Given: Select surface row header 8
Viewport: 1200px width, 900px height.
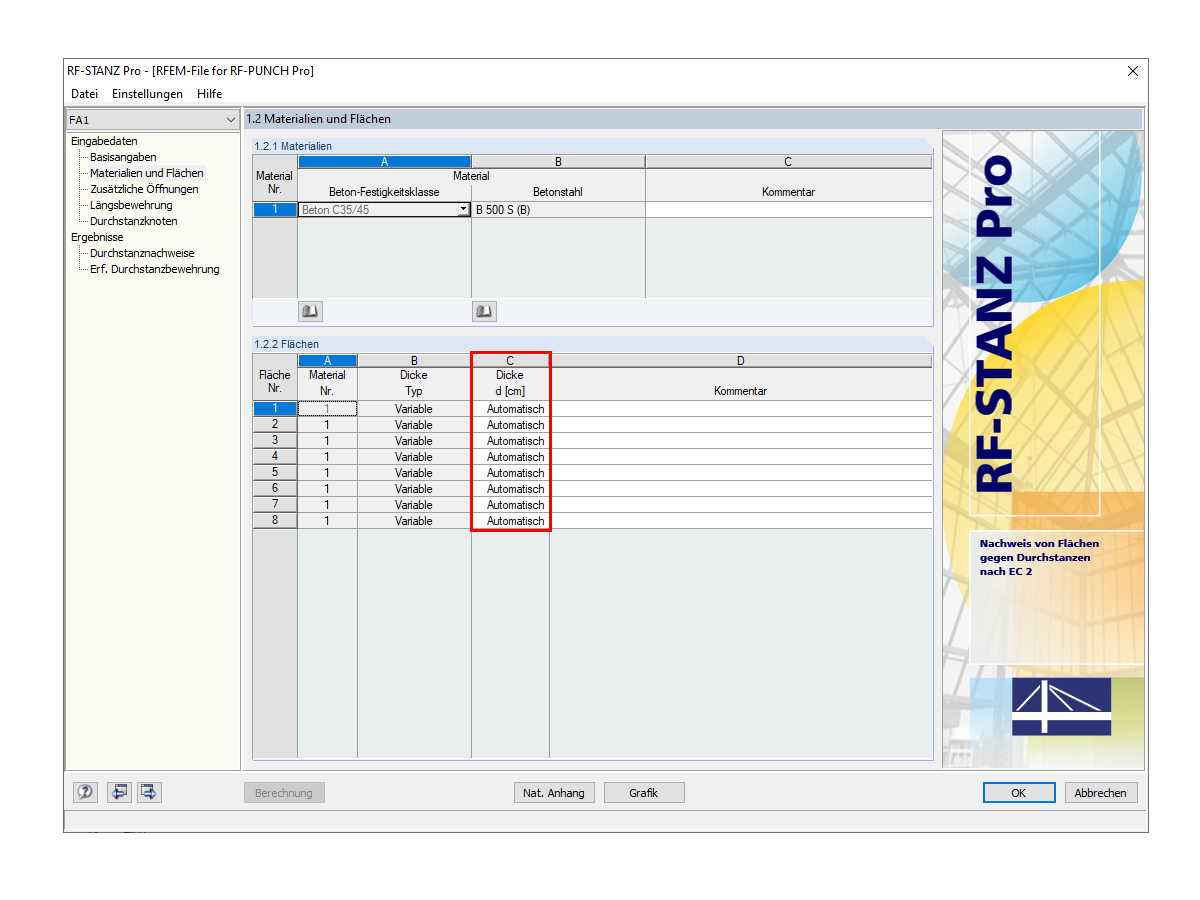Looking at the screenshot, I should tap(275, 520).
